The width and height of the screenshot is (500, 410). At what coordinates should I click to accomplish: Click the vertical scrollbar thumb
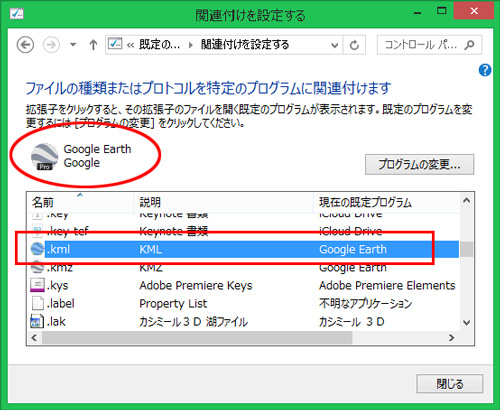(467, 249)
